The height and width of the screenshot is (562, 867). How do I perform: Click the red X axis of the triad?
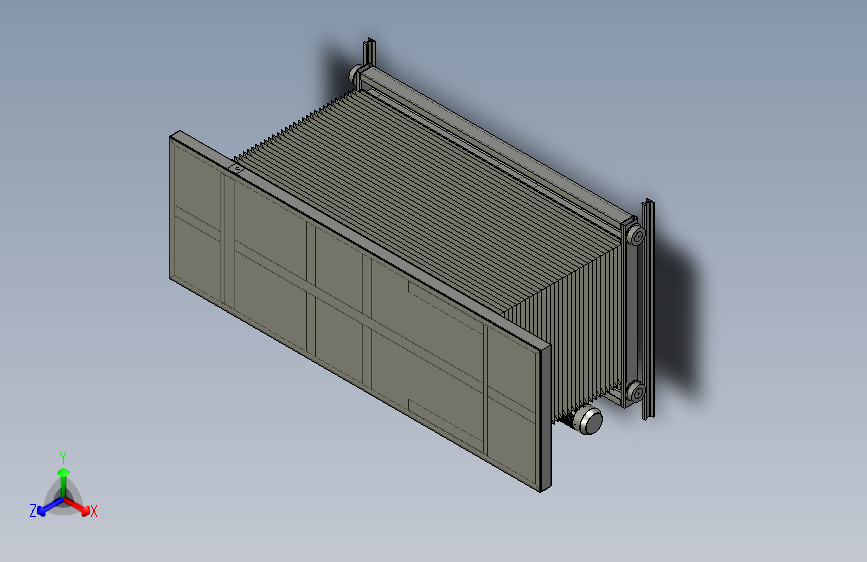pyautogui.click(x=77, y=506)
